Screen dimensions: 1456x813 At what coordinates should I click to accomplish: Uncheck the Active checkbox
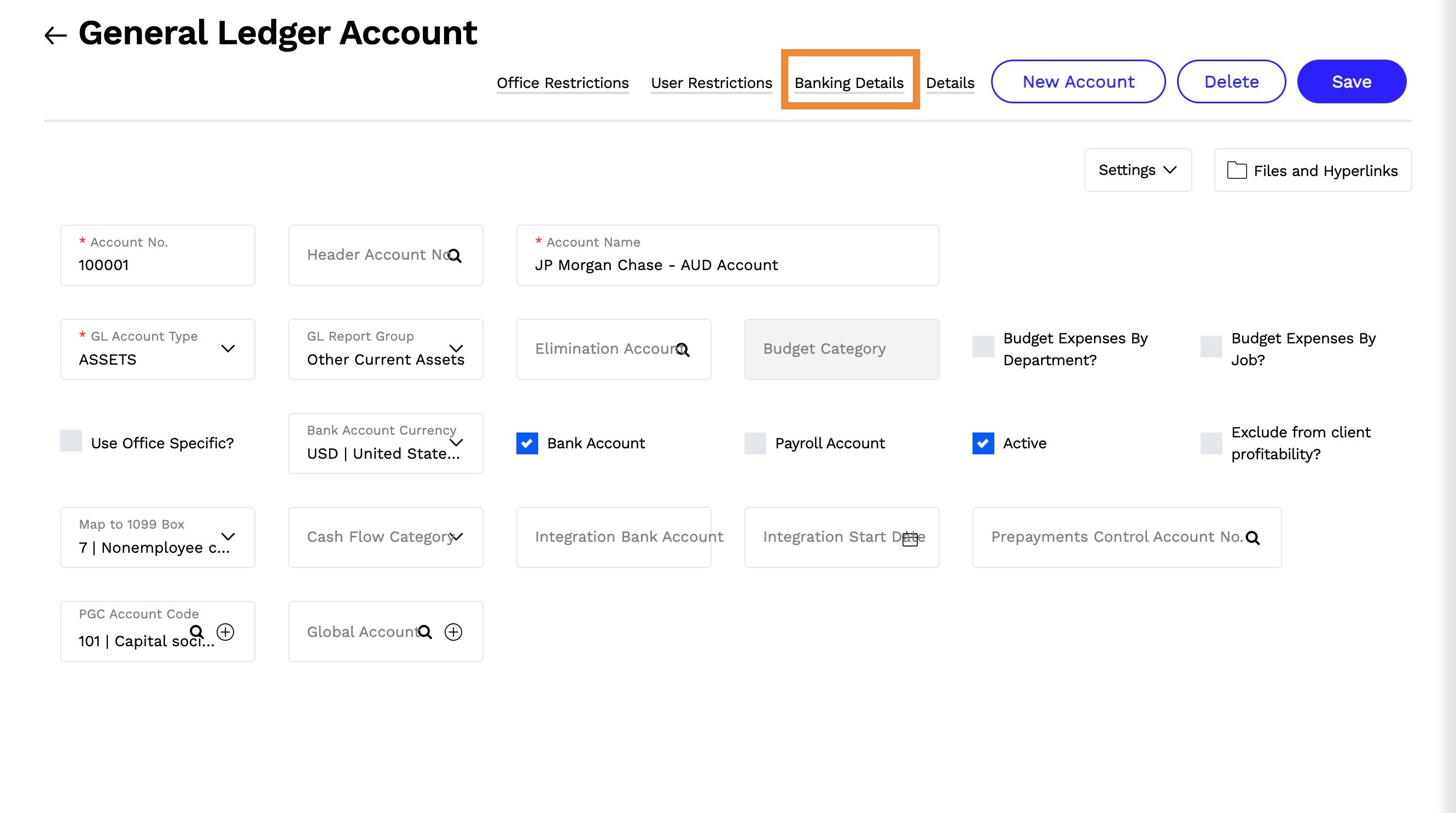(983, 443)
